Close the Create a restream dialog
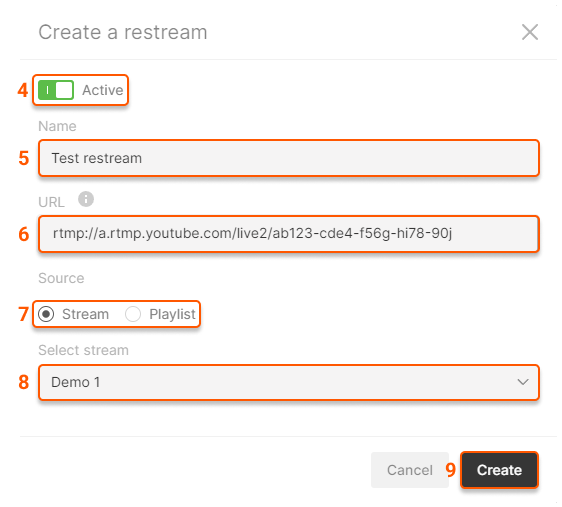The height and width of the screenshot is (507, 562). pyautogui.click(x=530, y=32)
